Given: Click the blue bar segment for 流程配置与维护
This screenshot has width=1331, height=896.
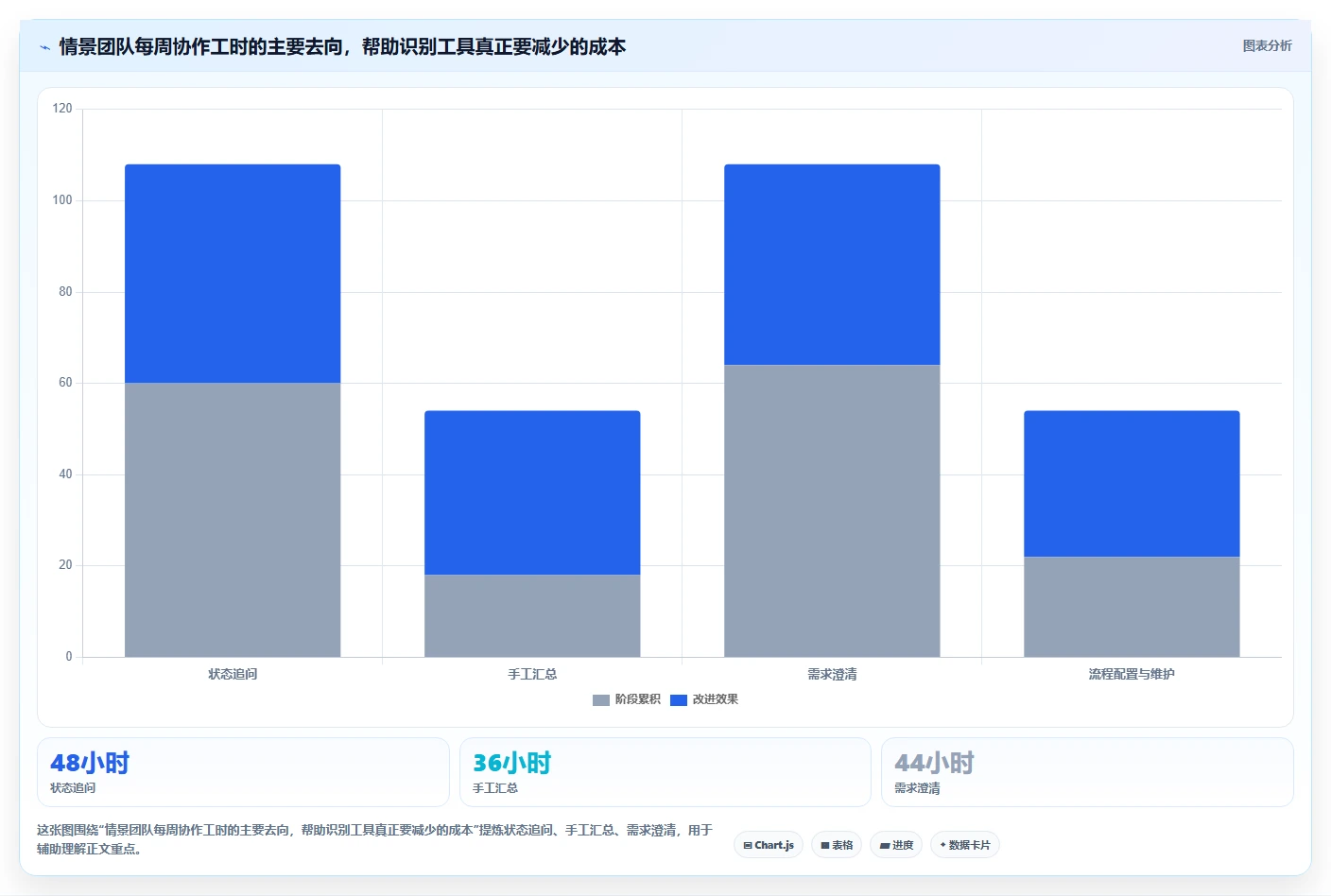Looking at the screenshot, I should [x=1132, y=483].
